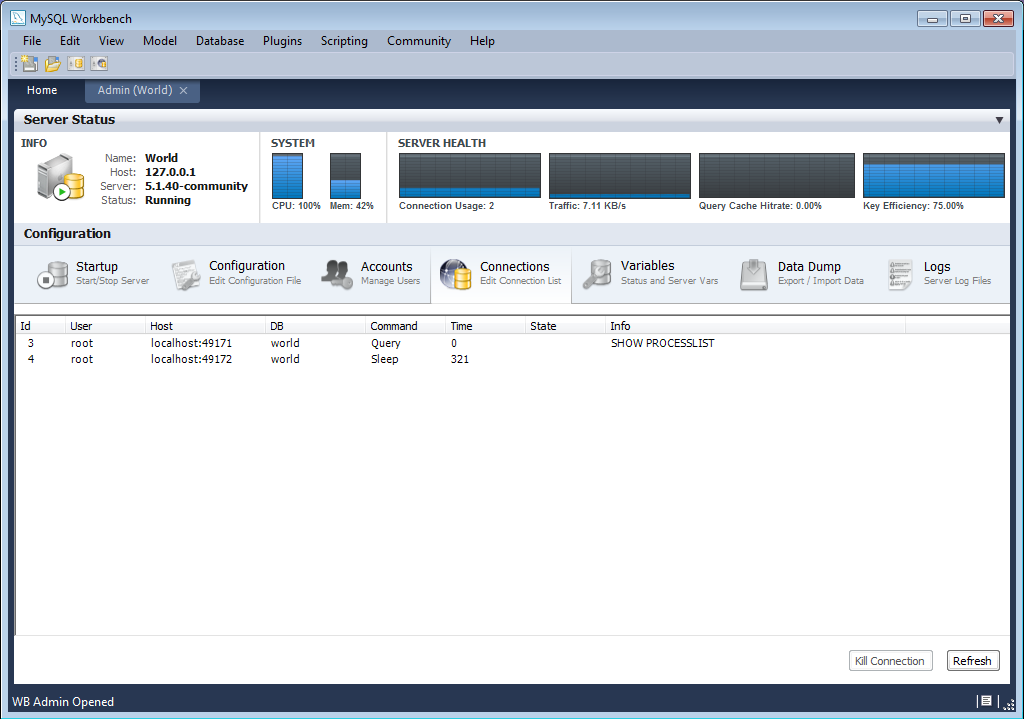Select the Startup Start/Stop Server icon
The width and height of the screenshot is (1024, 719).
pos(52,274)
